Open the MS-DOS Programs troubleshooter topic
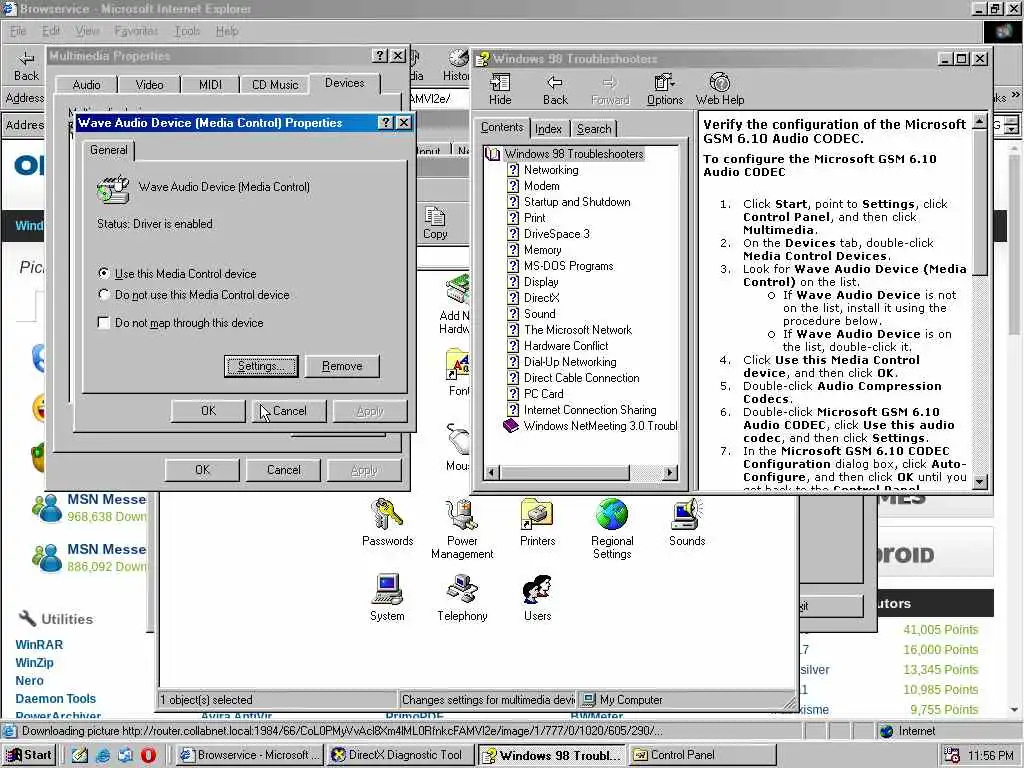Screen dimensions: 1024x768 coord(568,266)
